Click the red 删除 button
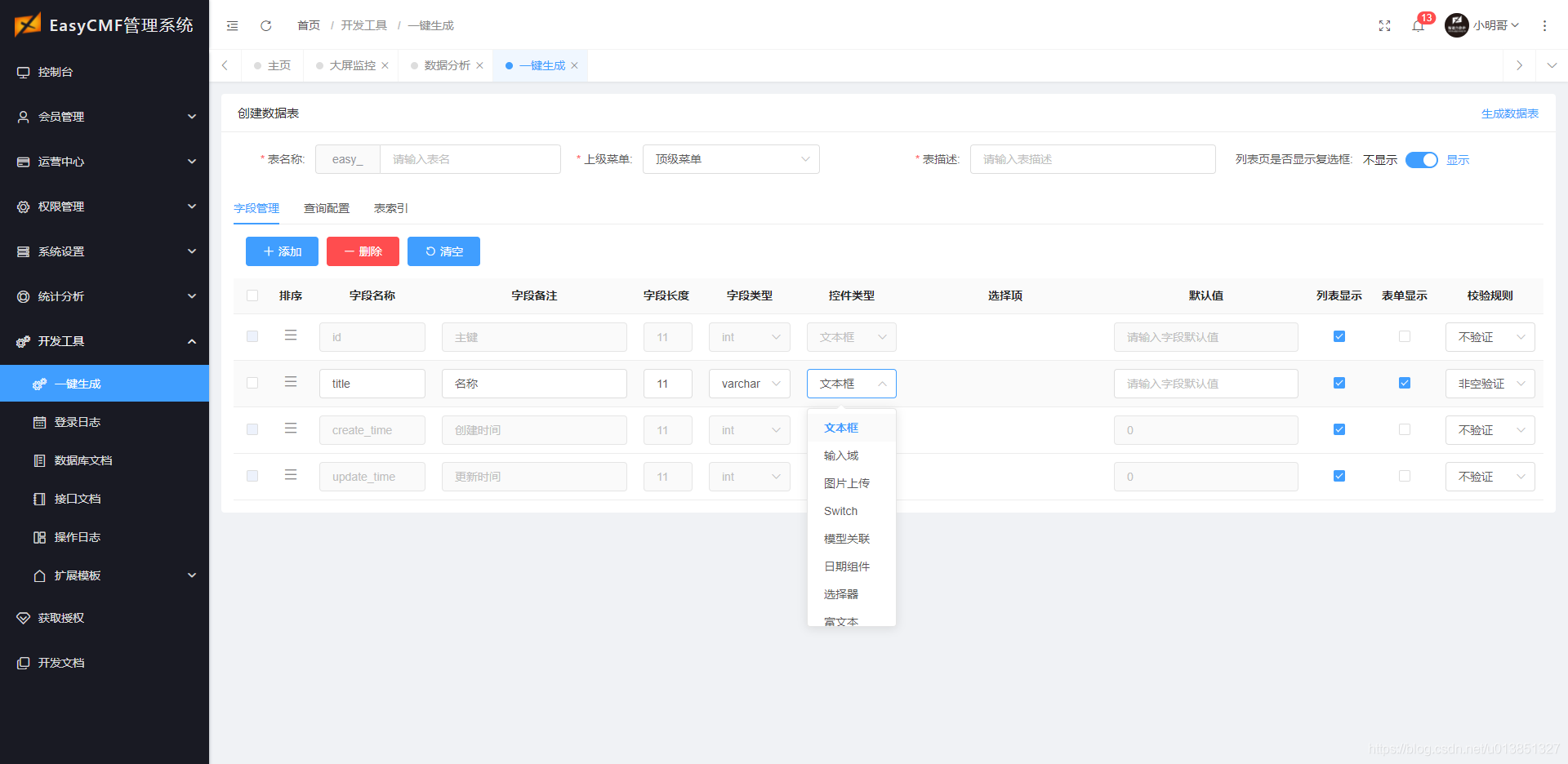The height and width of the screenshot is (764, 1568). [363, 251]
